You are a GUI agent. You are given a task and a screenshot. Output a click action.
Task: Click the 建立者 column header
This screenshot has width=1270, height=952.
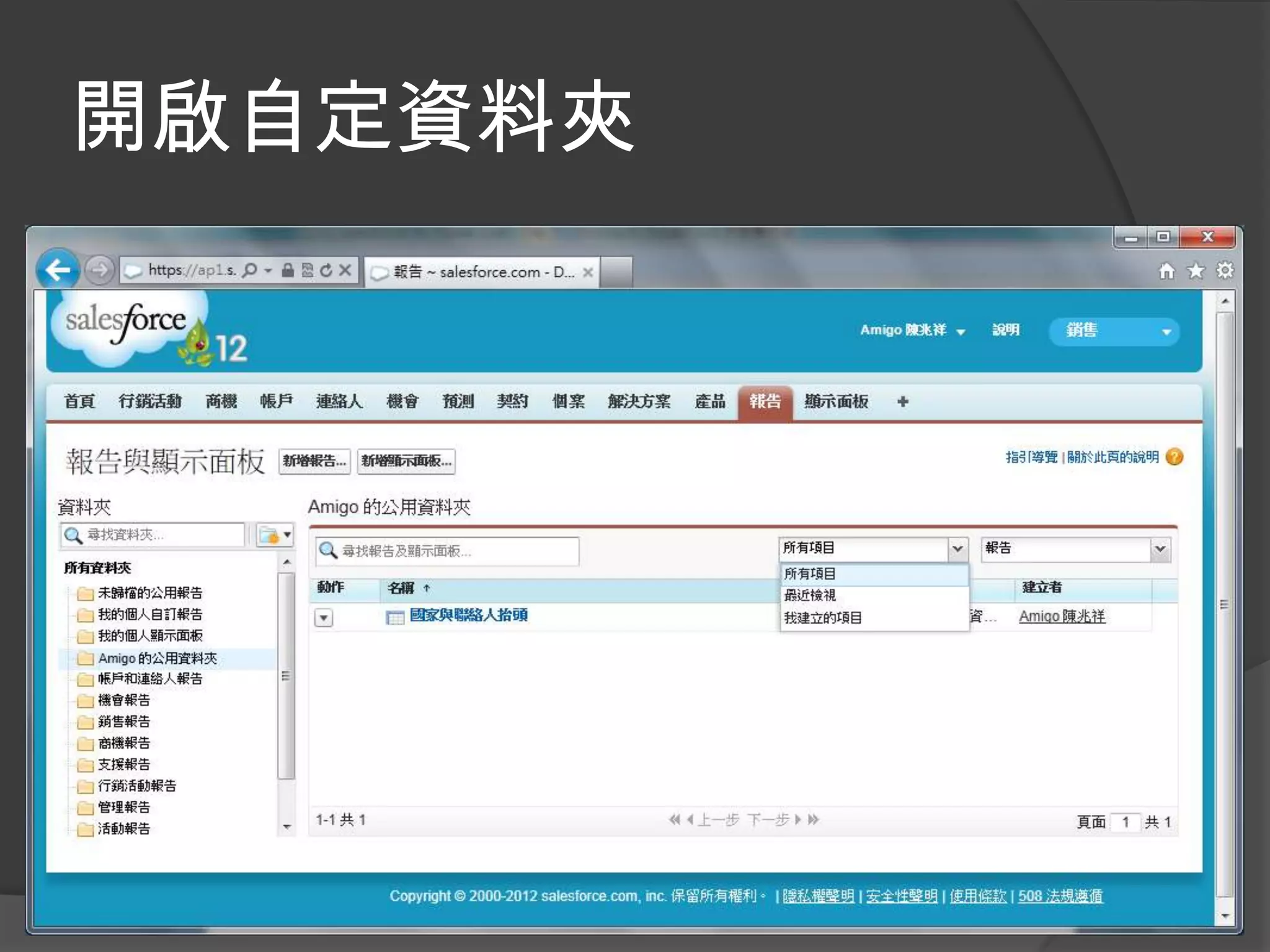1042,588
